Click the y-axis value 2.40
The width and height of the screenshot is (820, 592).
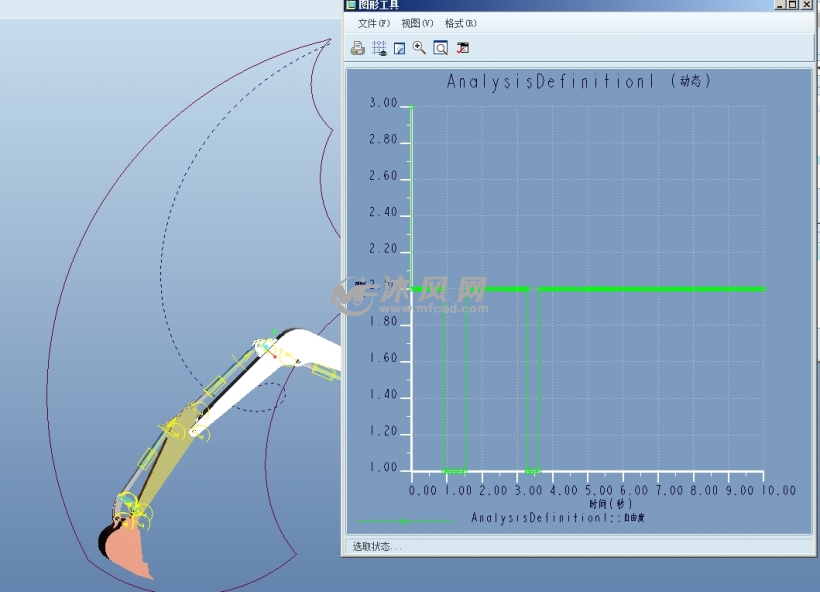click(383, 212)
